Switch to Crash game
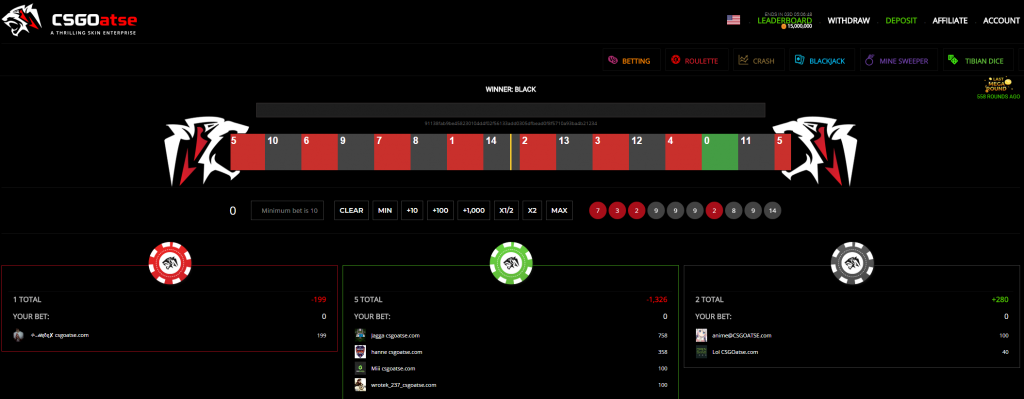This screenshot has height=399, width=1024. point(758,61)
